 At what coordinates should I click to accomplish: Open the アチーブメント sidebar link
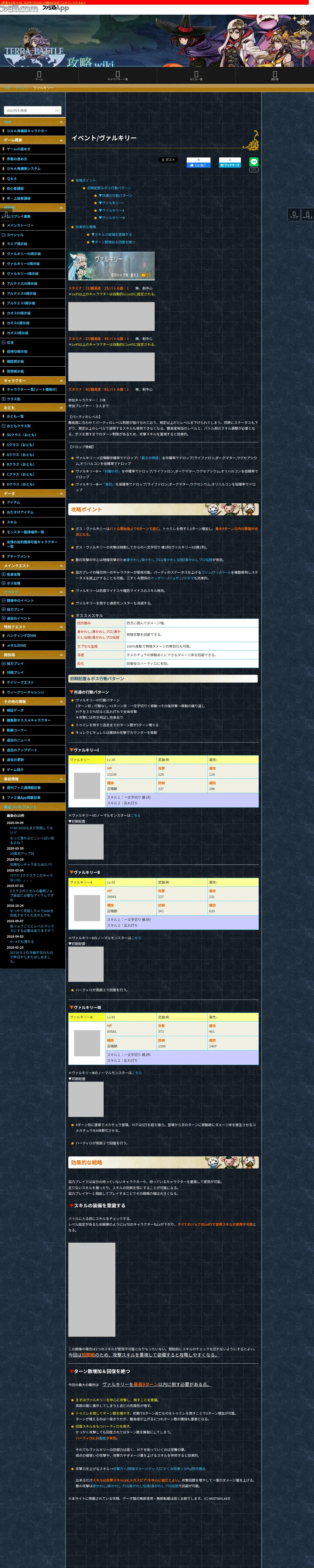[x=18, y=556]
